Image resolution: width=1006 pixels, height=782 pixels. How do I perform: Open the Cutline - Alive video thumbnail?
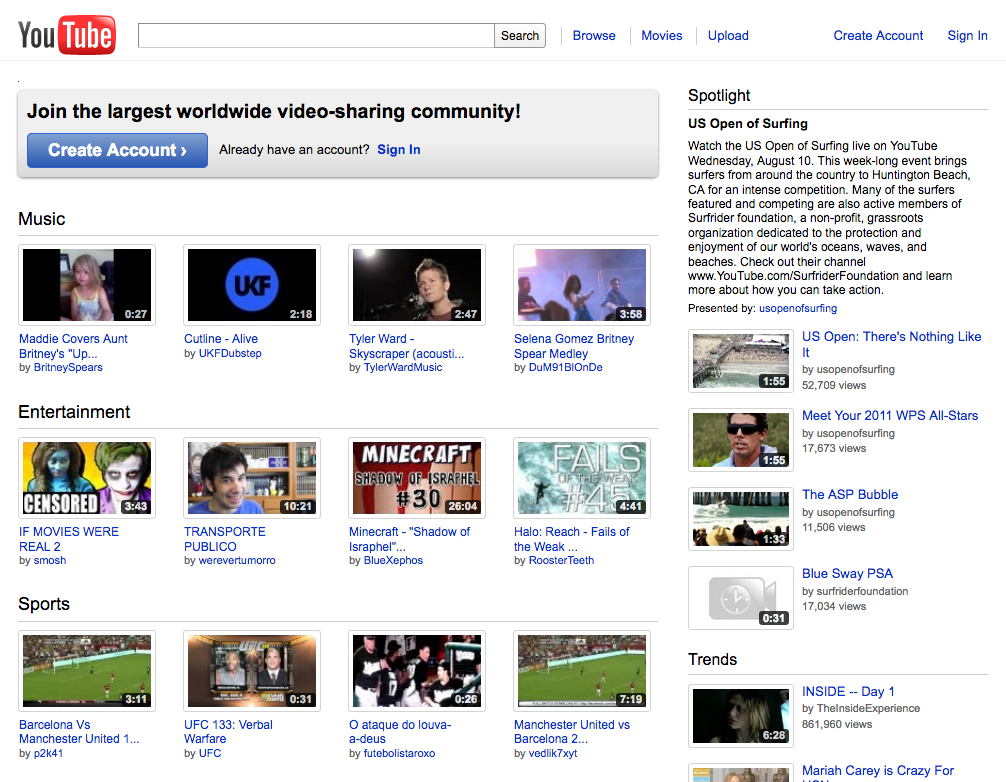(x=251, y=285)
